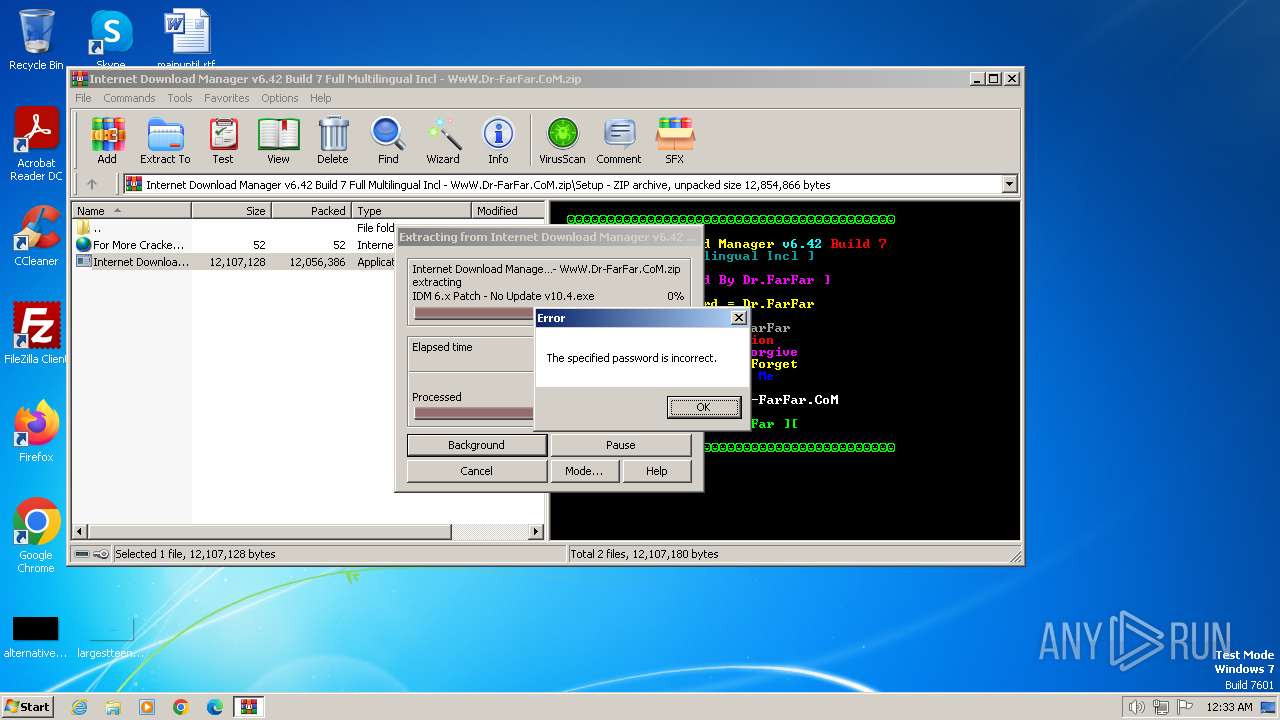
Task: Expand the archive path dropdown
Action: click(x=1009, y=184)
